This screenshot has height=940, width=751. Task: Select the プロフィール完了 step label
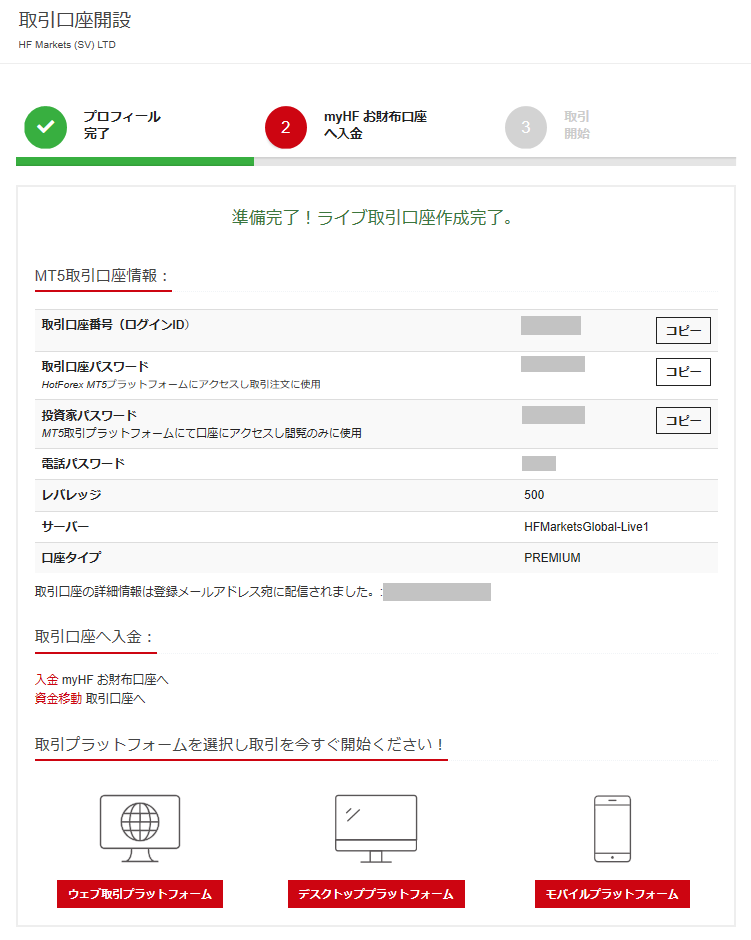click(121, 125)
